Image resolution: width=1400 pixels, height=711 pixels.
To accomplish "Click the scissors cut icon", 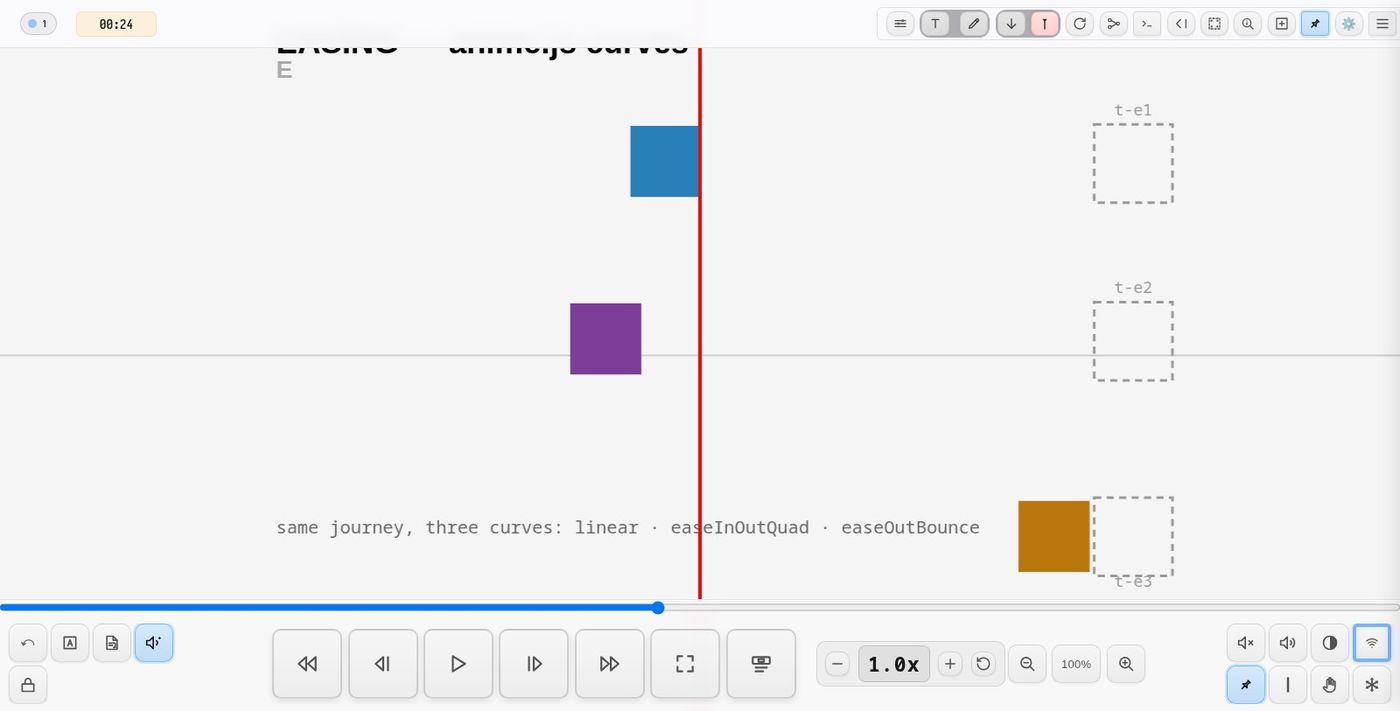I will tap(1113, 24).
